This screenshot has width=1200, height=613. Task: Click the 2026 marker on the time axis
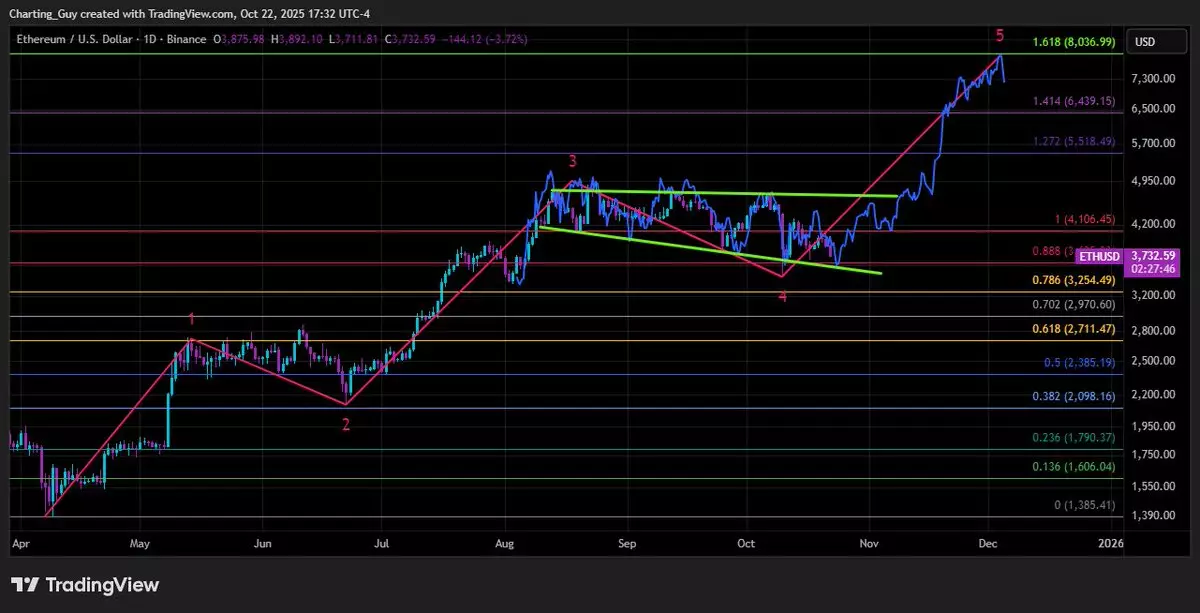pos(1110,543)
